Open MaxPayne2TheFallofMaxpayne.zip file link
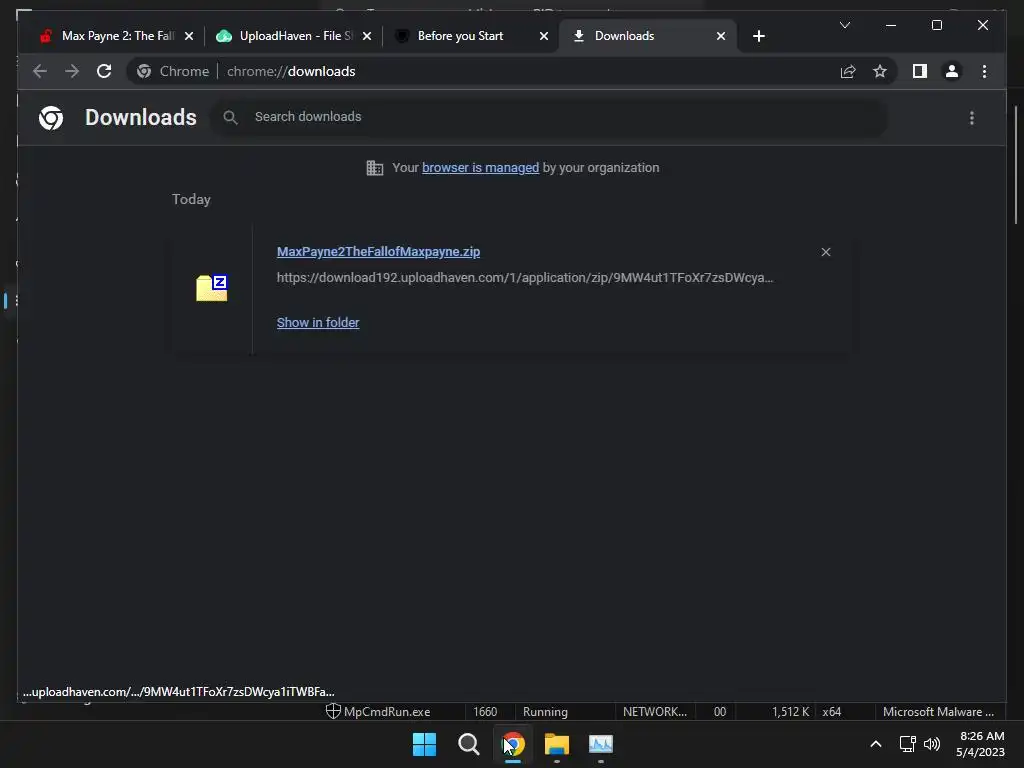The height and width of the screenshot is (768, 1024). point(378,251)
